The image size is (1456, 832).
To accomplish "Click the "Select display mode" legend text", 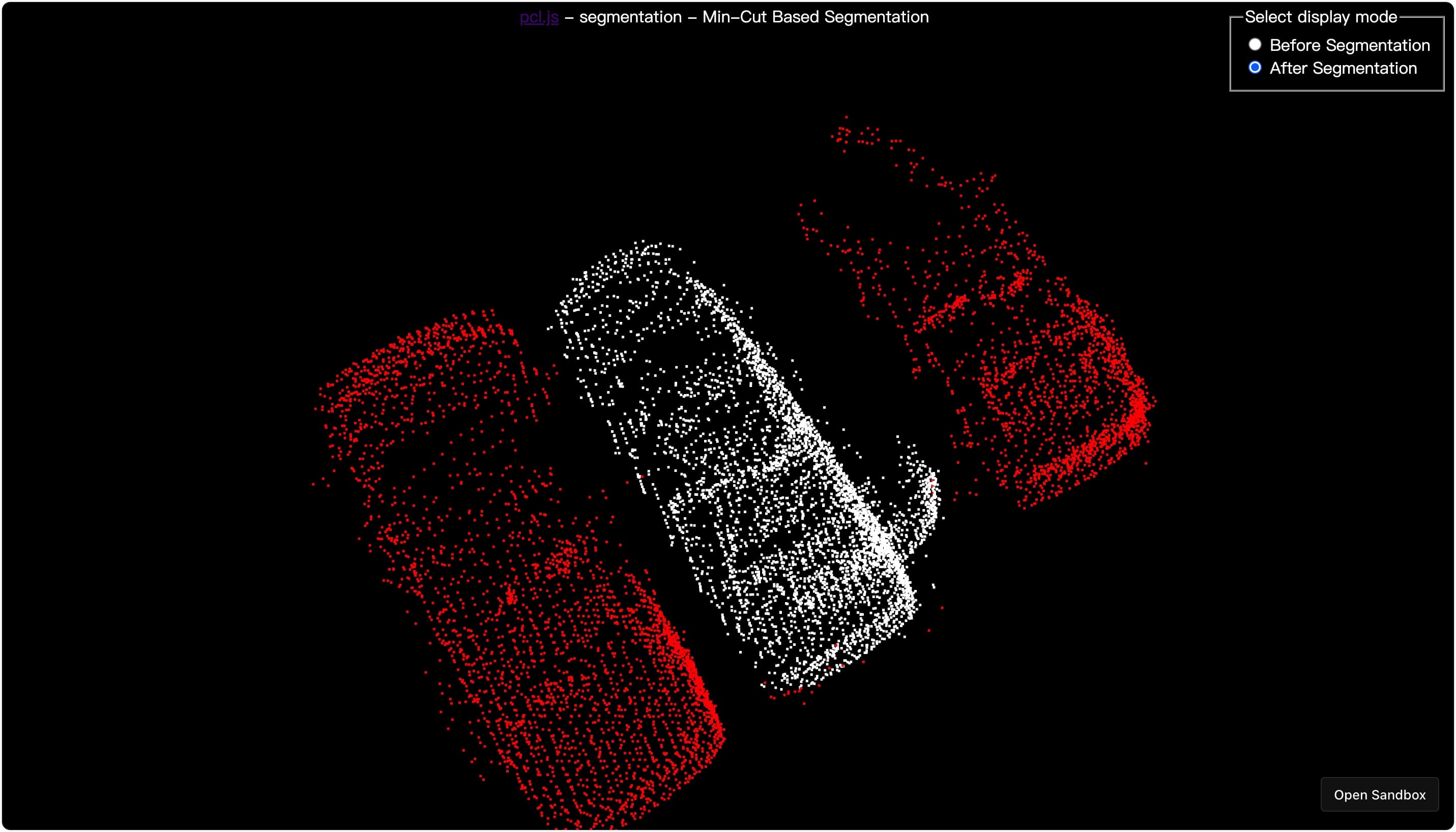I will click(x=1321, y=17).
